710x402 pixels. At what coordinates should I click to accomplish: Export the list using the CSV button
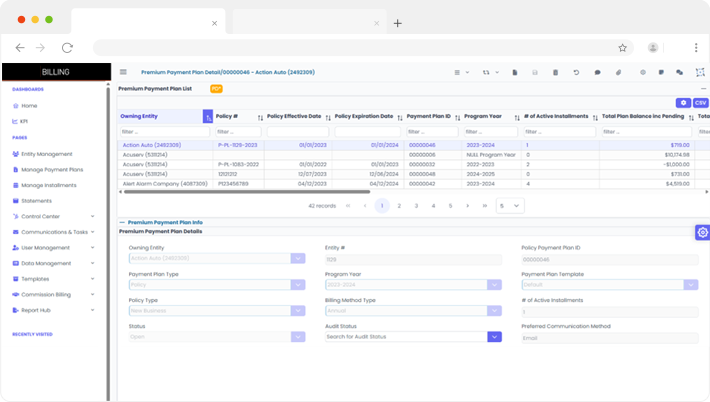(x=700, y=102)
